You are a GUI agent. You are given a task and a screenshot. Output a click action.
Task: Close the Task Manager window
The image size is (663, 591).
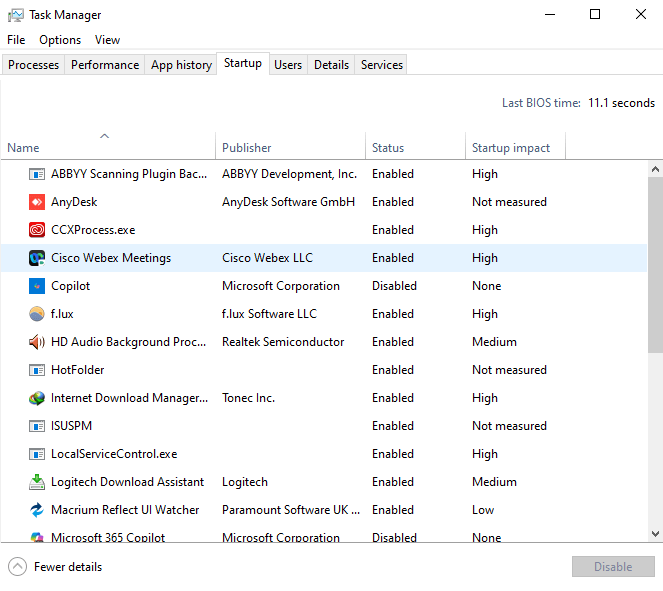(x=641, y=14)
